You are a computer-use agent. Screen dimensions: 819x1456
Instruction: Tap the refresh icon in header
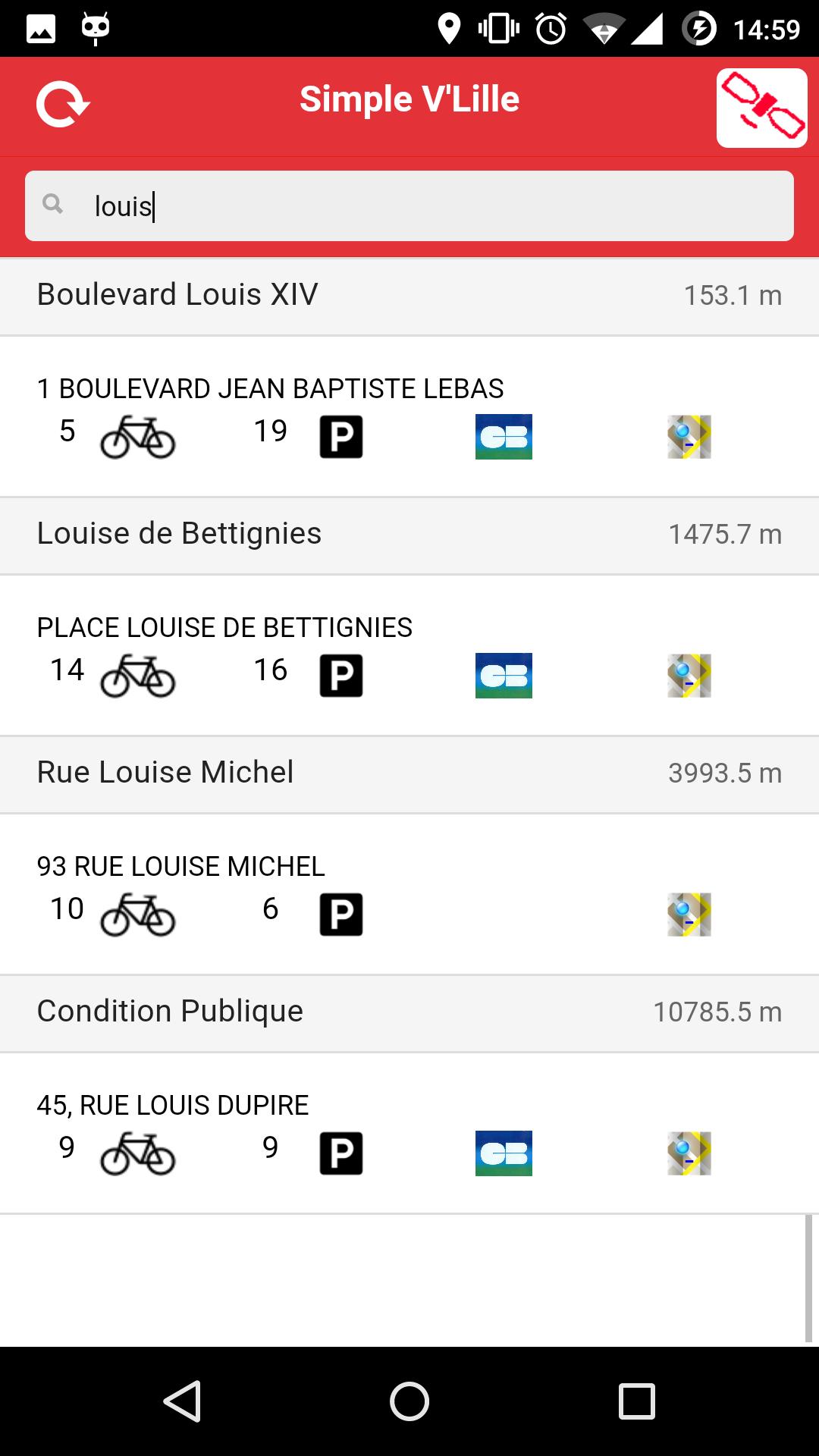pyautogui.click(x=63, y=104)
